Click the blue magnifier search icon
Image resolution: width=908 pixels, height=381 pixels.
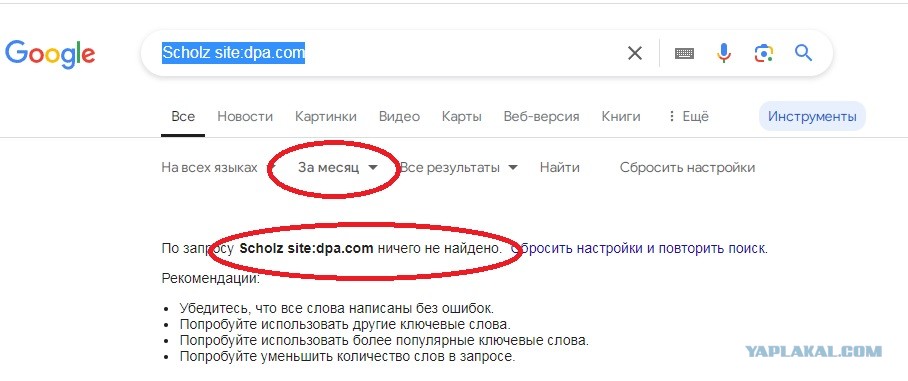click(x=803, y=53)
